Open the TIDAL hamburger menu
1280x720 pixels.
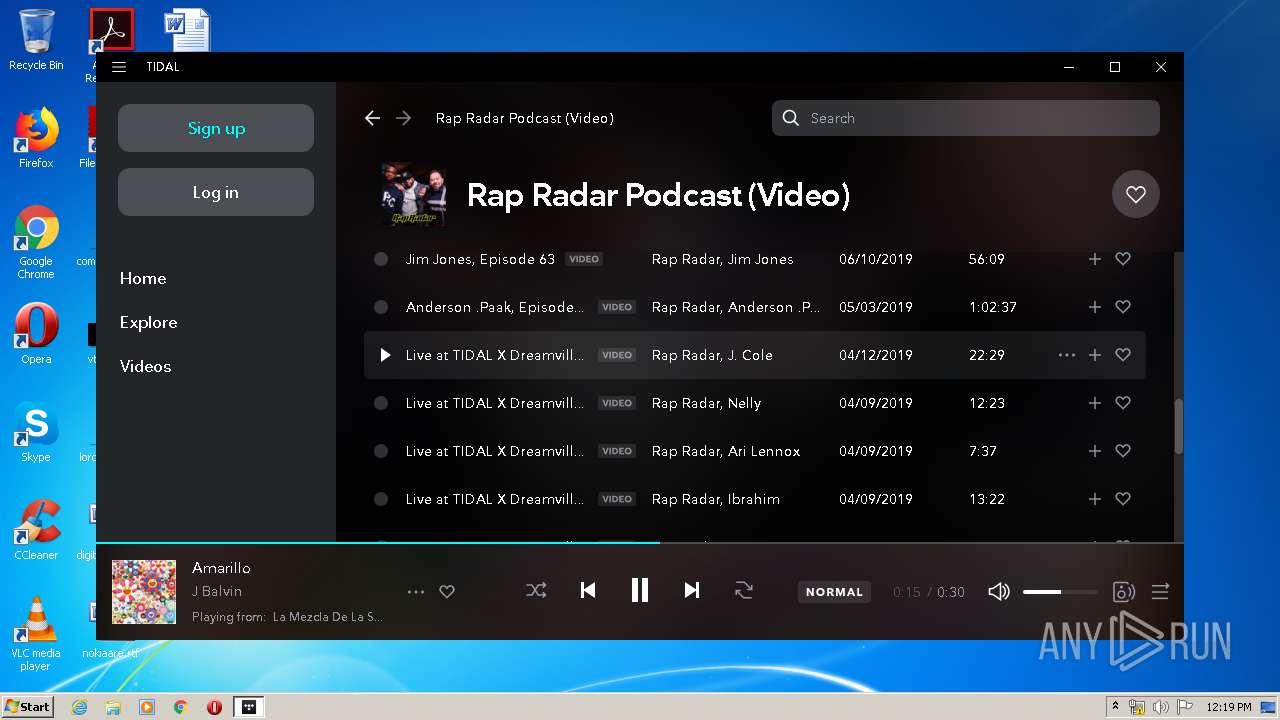[119, 67]
